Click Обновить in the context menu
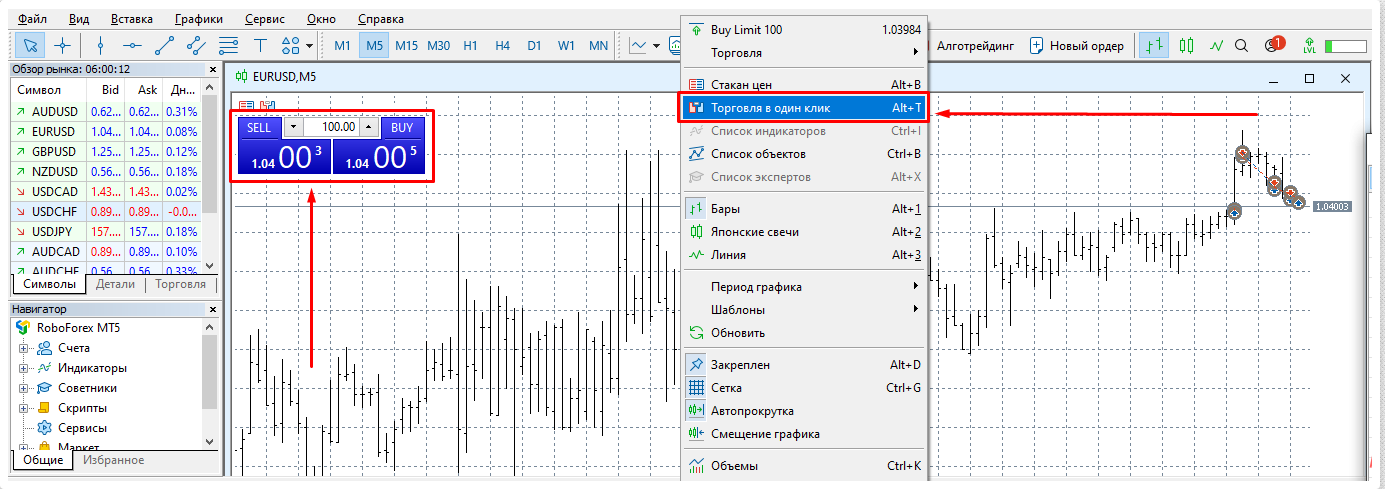The image size is (1385, 489). click(804, 333)
